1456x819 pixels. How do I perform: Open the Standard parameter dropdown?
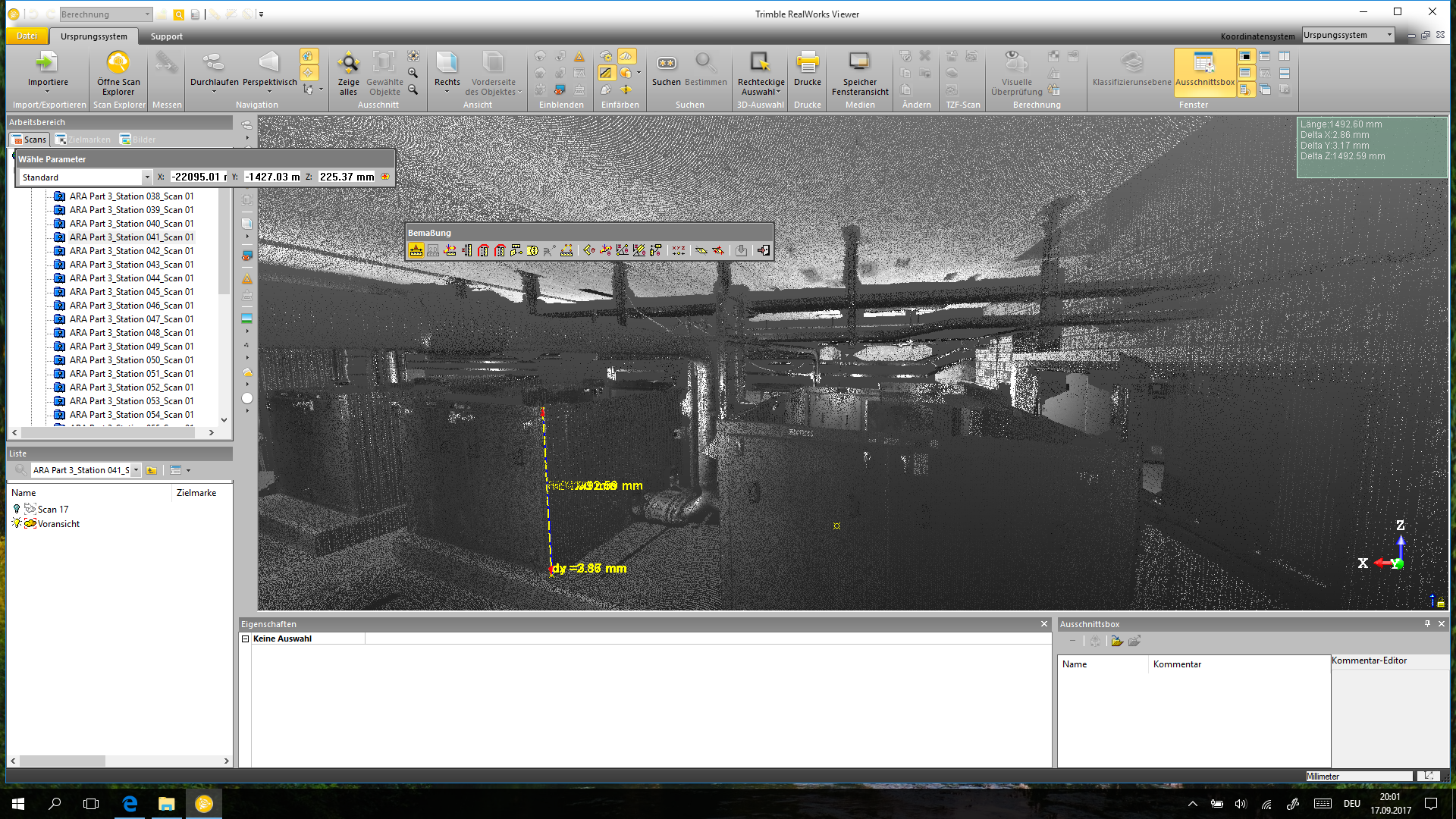(147, 177)
